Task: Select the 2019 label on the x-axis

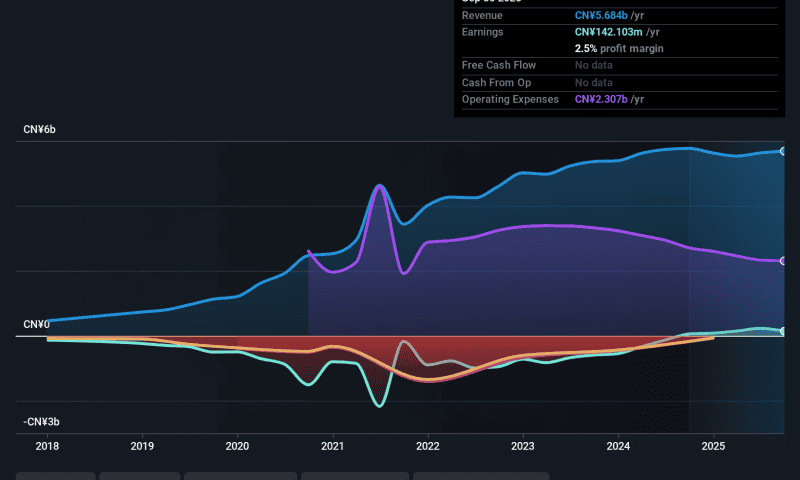Action: [142, 447]
